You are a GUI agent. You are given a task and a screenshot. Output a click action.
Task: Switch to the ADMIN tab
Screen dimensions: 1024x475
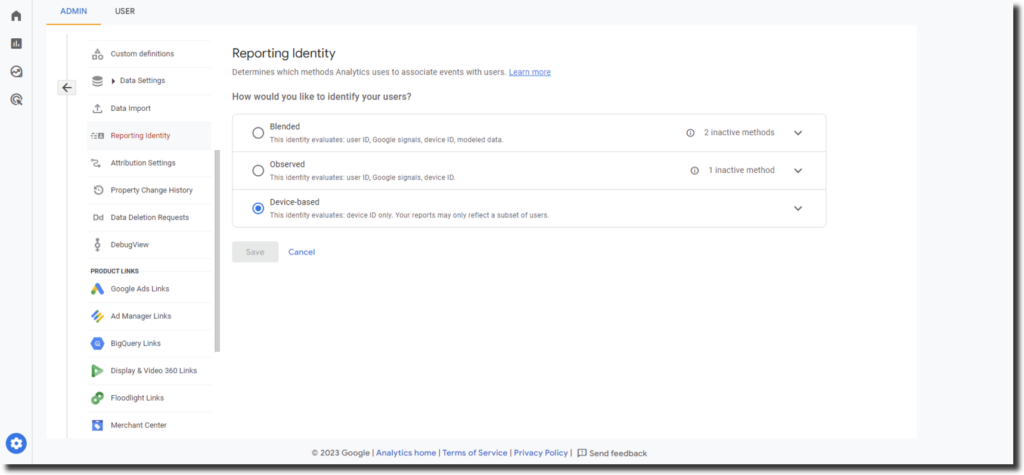coord(73,11)
